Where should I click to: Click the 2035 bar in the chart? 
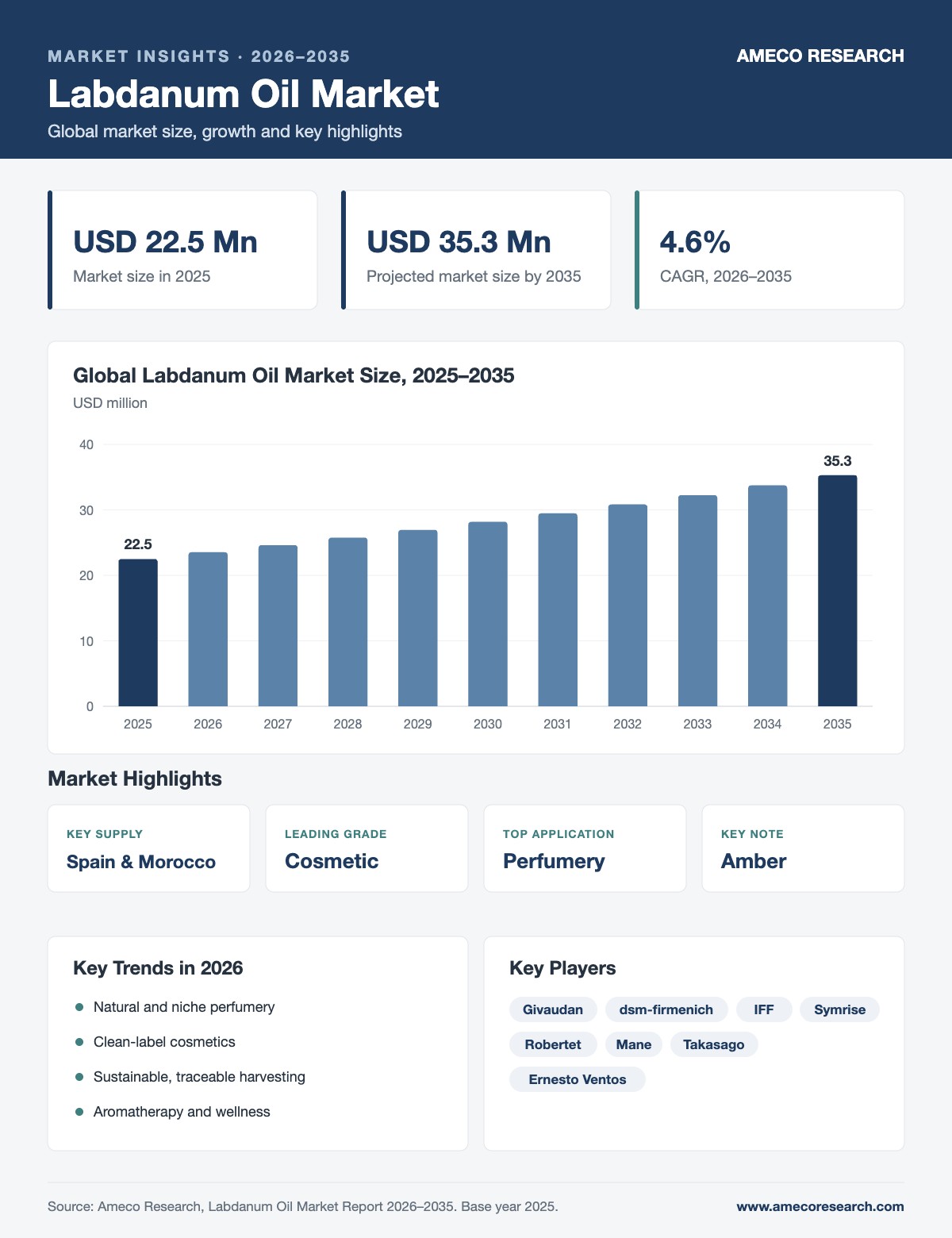[838, 591]
